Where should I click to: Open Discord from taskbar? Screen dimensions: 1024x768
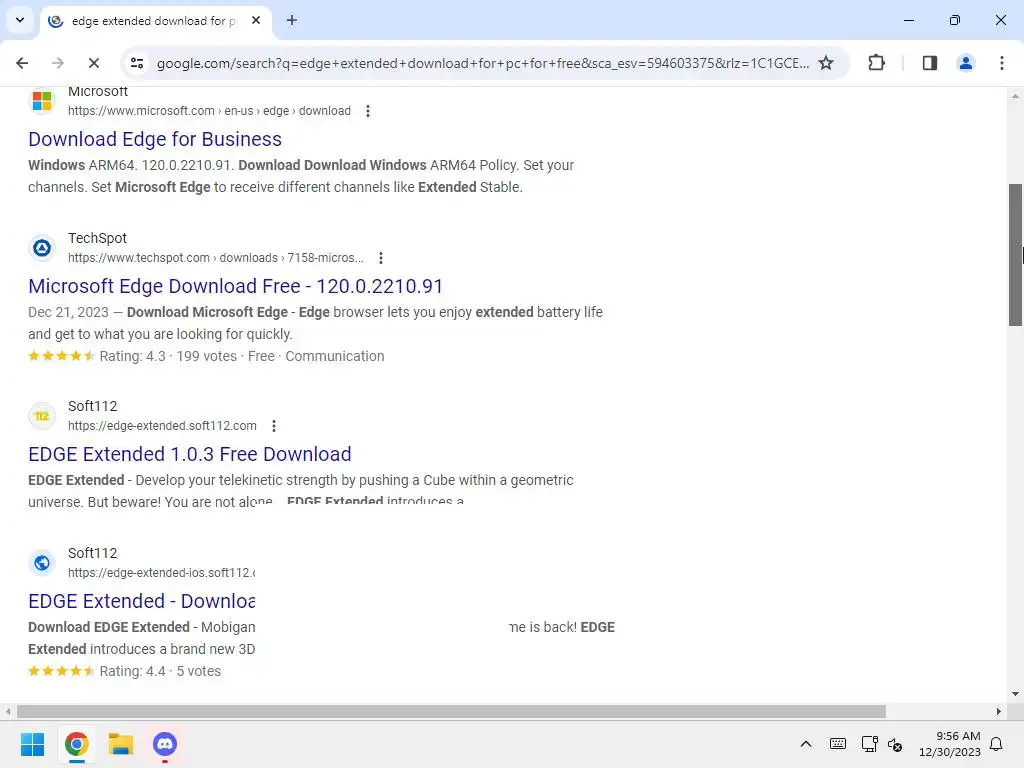coord(165,744)
